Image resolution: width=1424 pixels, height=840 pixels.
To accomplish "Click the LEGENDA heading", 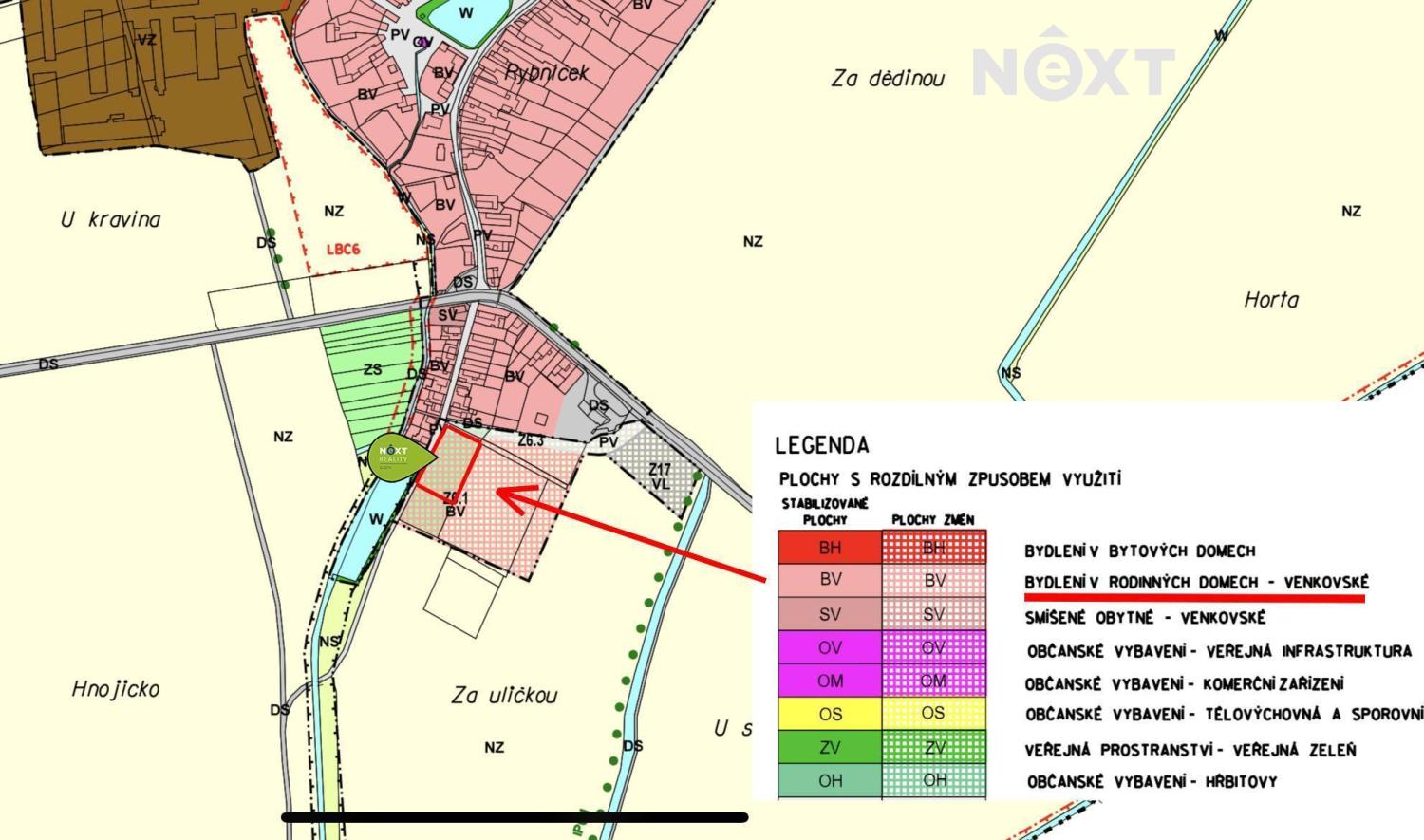I will (821, 445).
